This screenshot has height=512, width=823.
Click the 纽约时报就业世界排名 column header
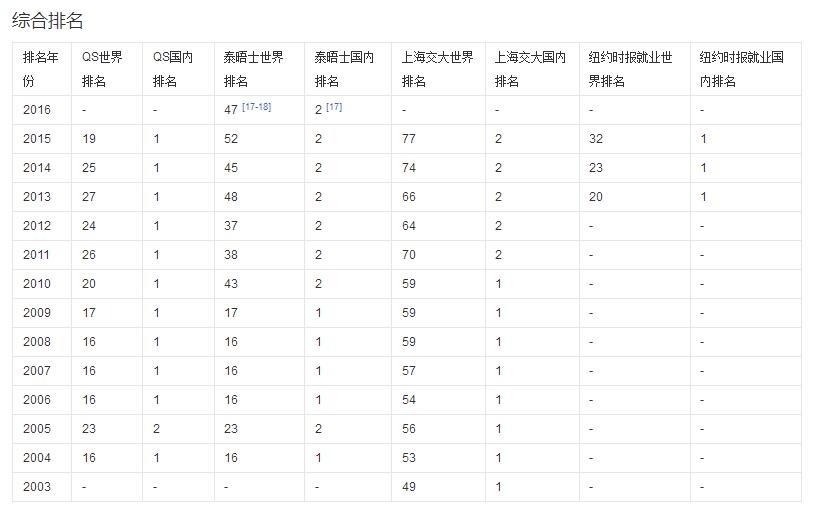pyautogui.click(x=635, y=69)
